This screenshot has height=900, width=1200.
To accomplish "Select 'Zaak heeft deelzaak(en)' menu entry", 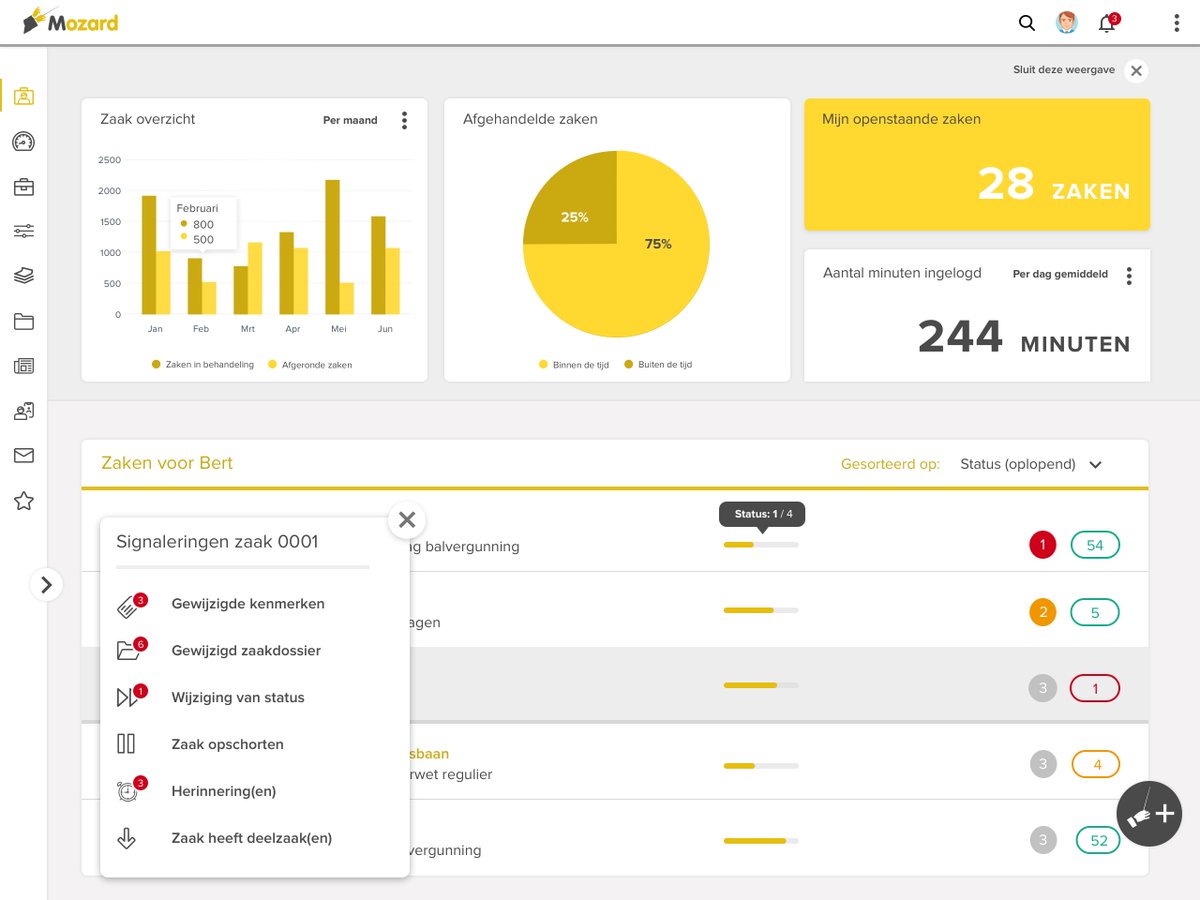I will point(252,839).
